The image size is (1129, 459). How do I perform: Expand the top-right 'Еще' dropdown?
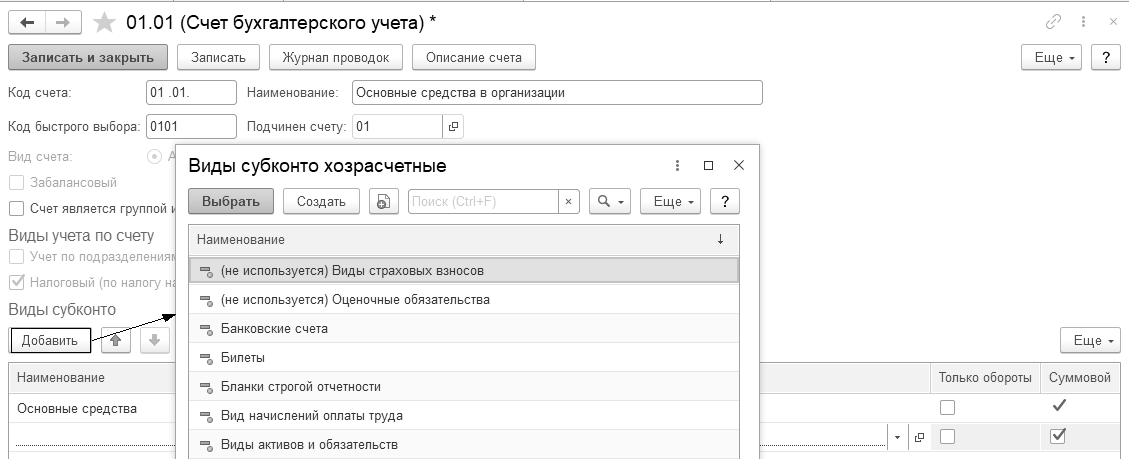1053,58
